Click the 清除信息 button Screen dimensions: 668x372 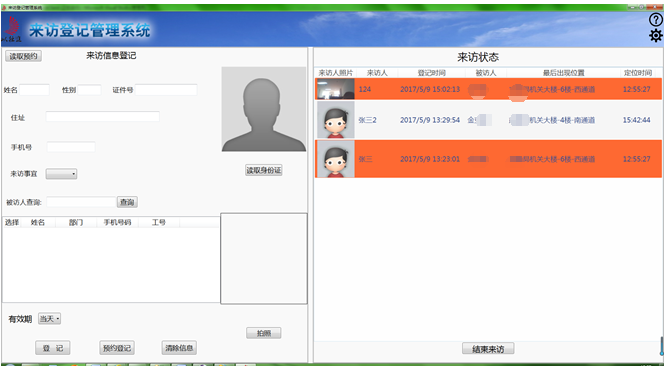pyautogui.click(x=179, y=348)
